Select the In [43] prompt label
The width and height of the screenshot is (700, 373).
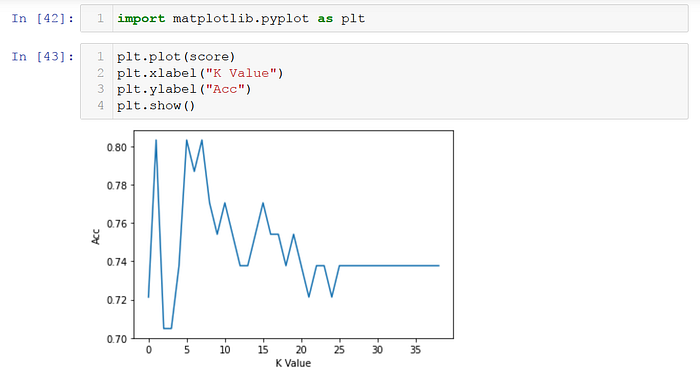coord(42,57)
